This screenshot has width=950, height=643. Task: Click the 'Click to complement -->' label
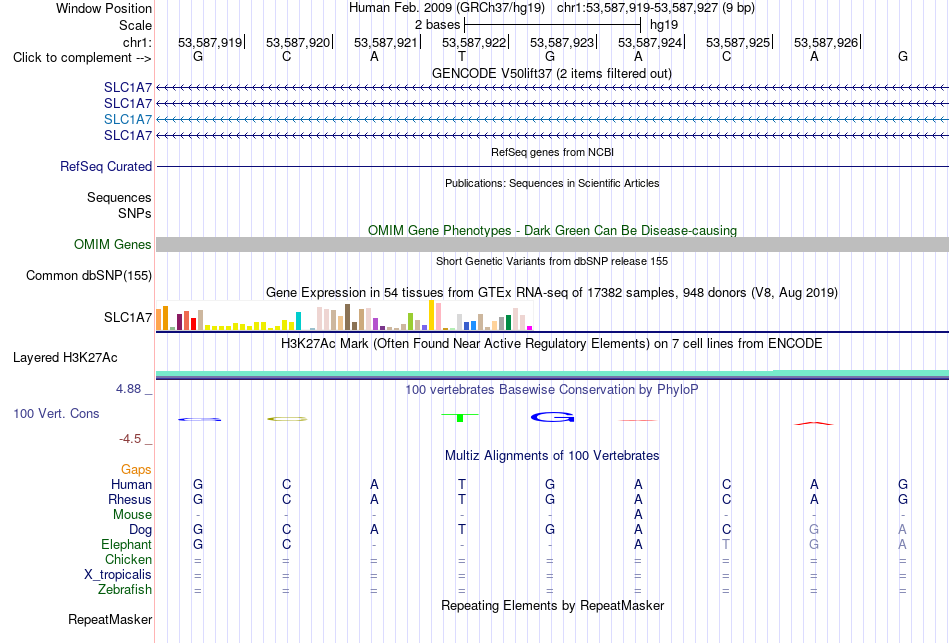[x=82, y=58]
